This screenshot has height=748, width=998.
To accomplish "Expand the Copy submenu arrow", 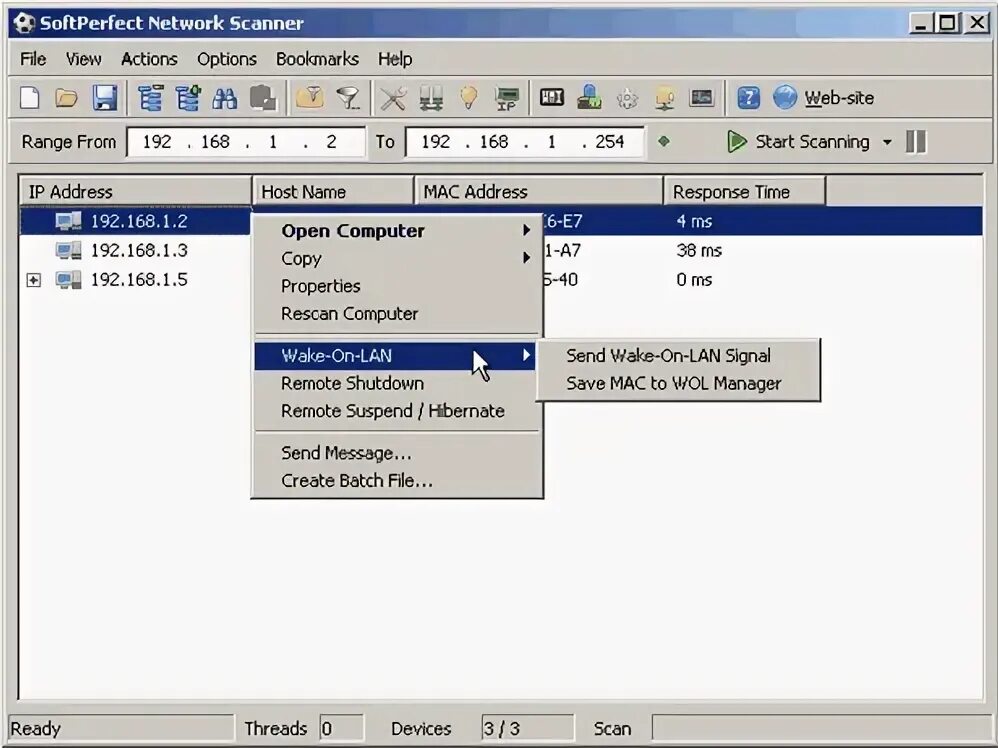I will click(x=526, y=258).
